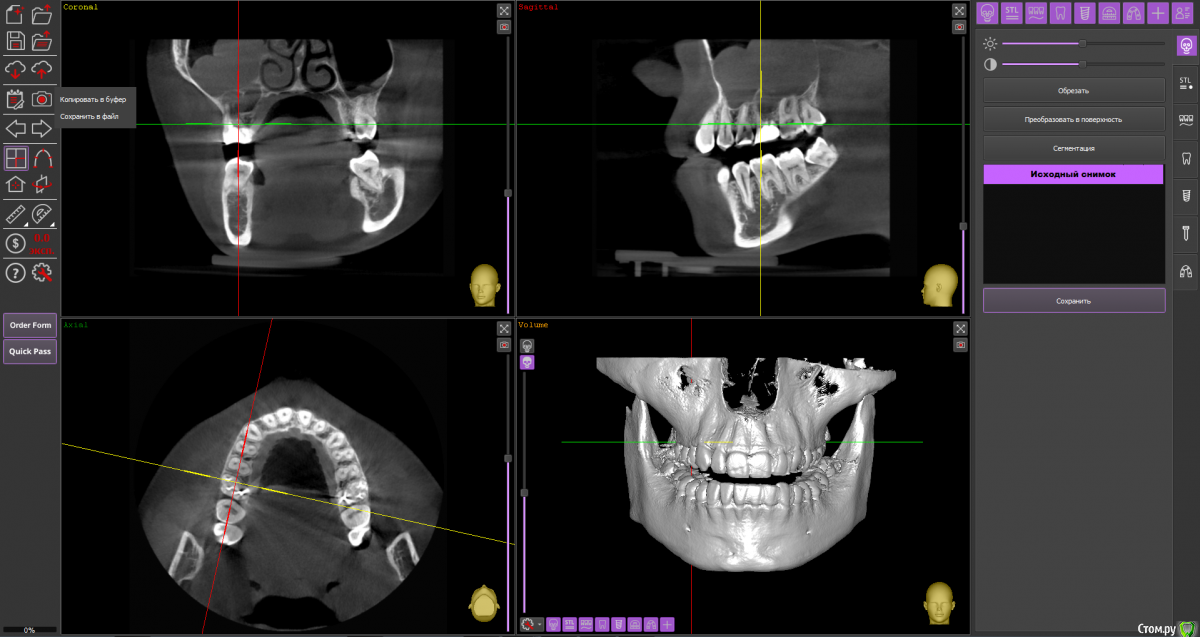Select the ruler measurement tool
Image resolution: width=1200 pixels, height=637 pixels.
[16, 213]
